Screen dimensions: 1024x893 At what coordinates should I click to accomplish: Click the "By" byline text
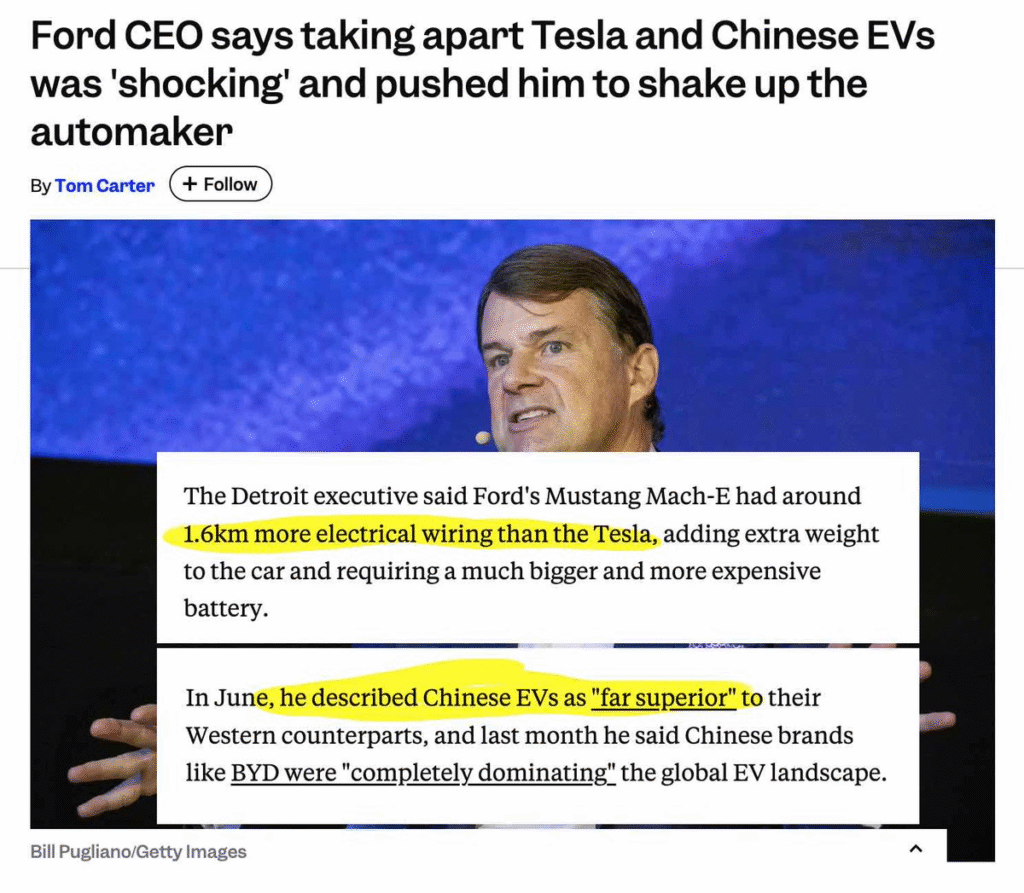[39, 185]
